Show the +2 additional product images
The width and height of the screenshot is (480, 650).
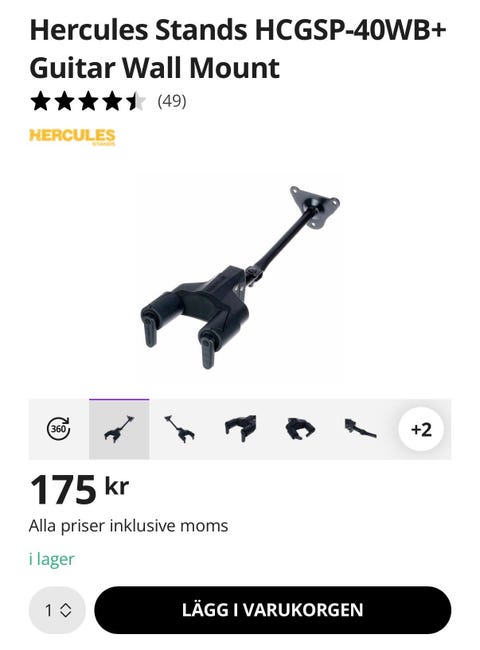[x=421, y=429]
